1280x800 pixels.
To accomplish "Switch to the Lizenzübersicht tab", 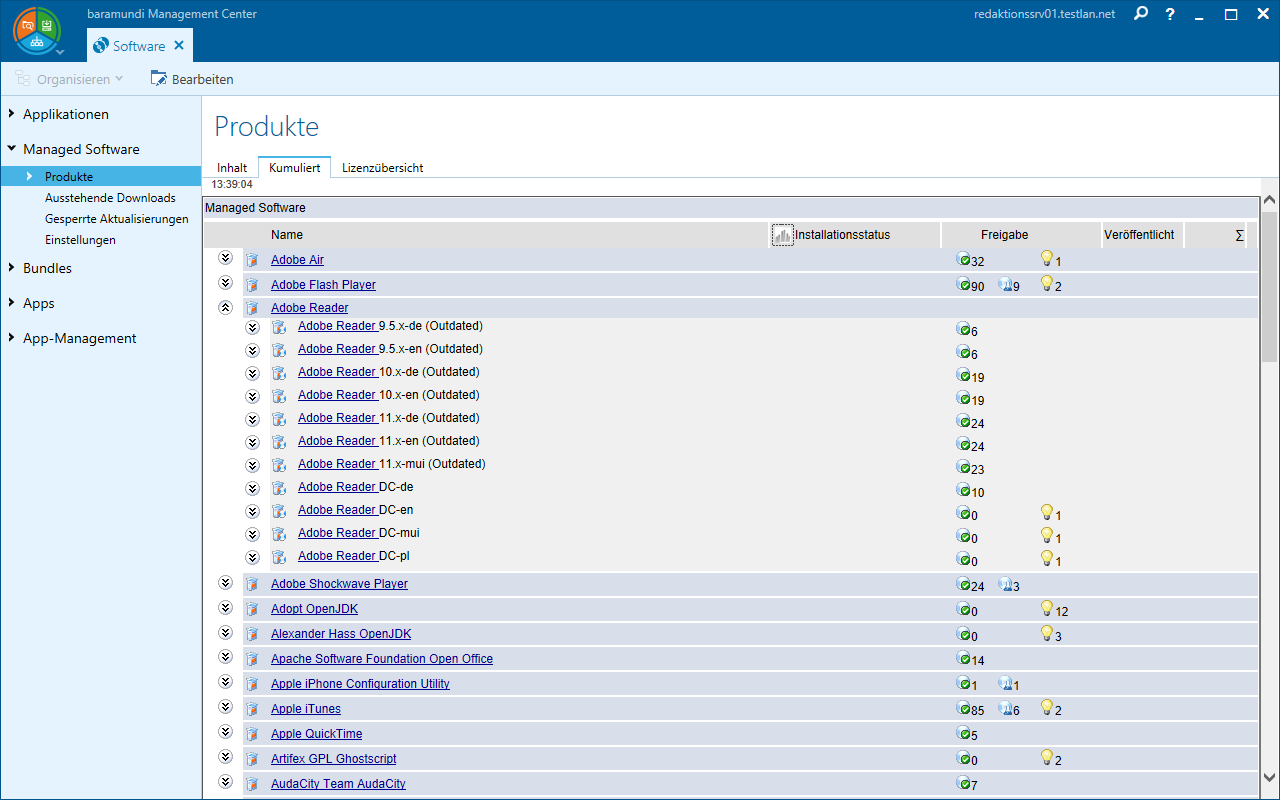I will [382, 168].
